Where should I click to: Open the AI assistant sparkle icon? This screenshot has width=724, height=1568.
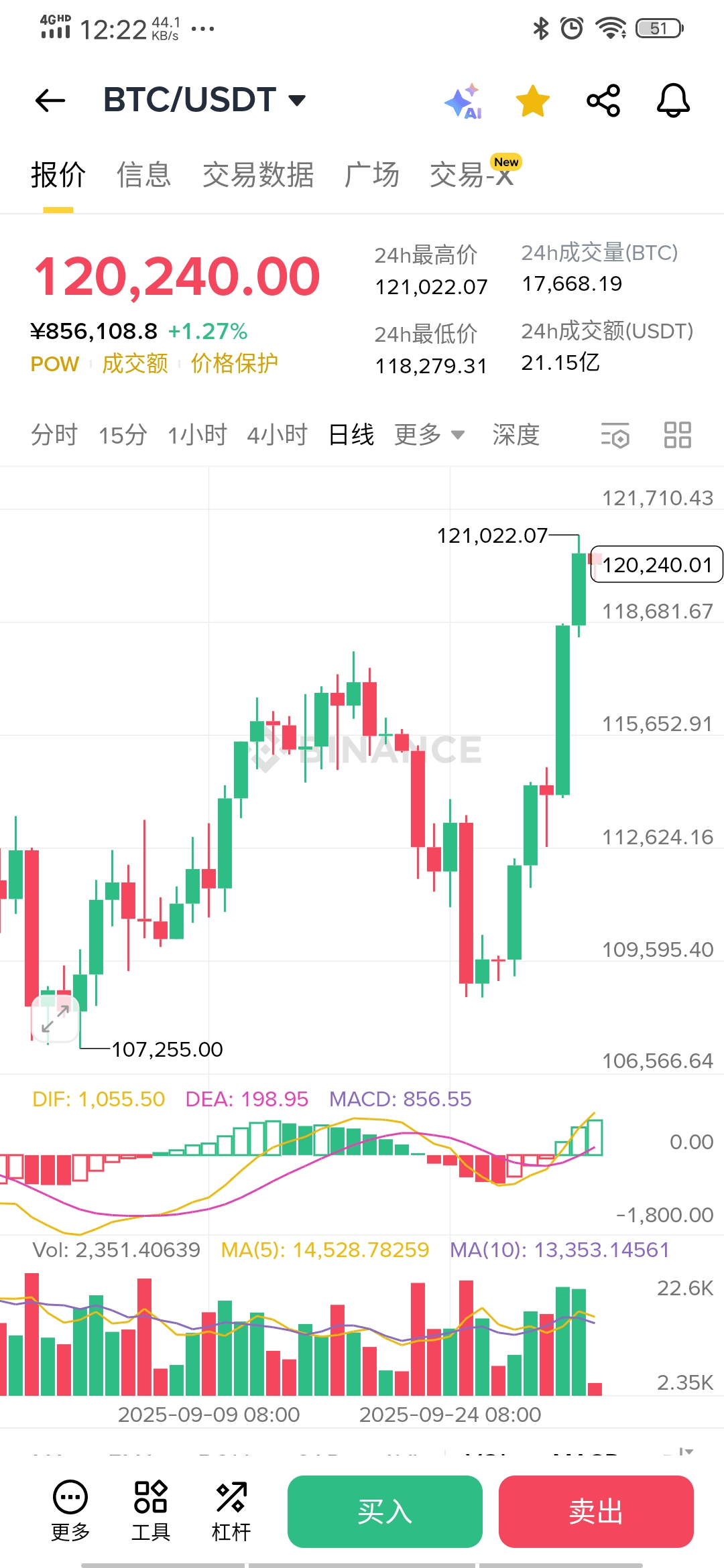[463, 101]
